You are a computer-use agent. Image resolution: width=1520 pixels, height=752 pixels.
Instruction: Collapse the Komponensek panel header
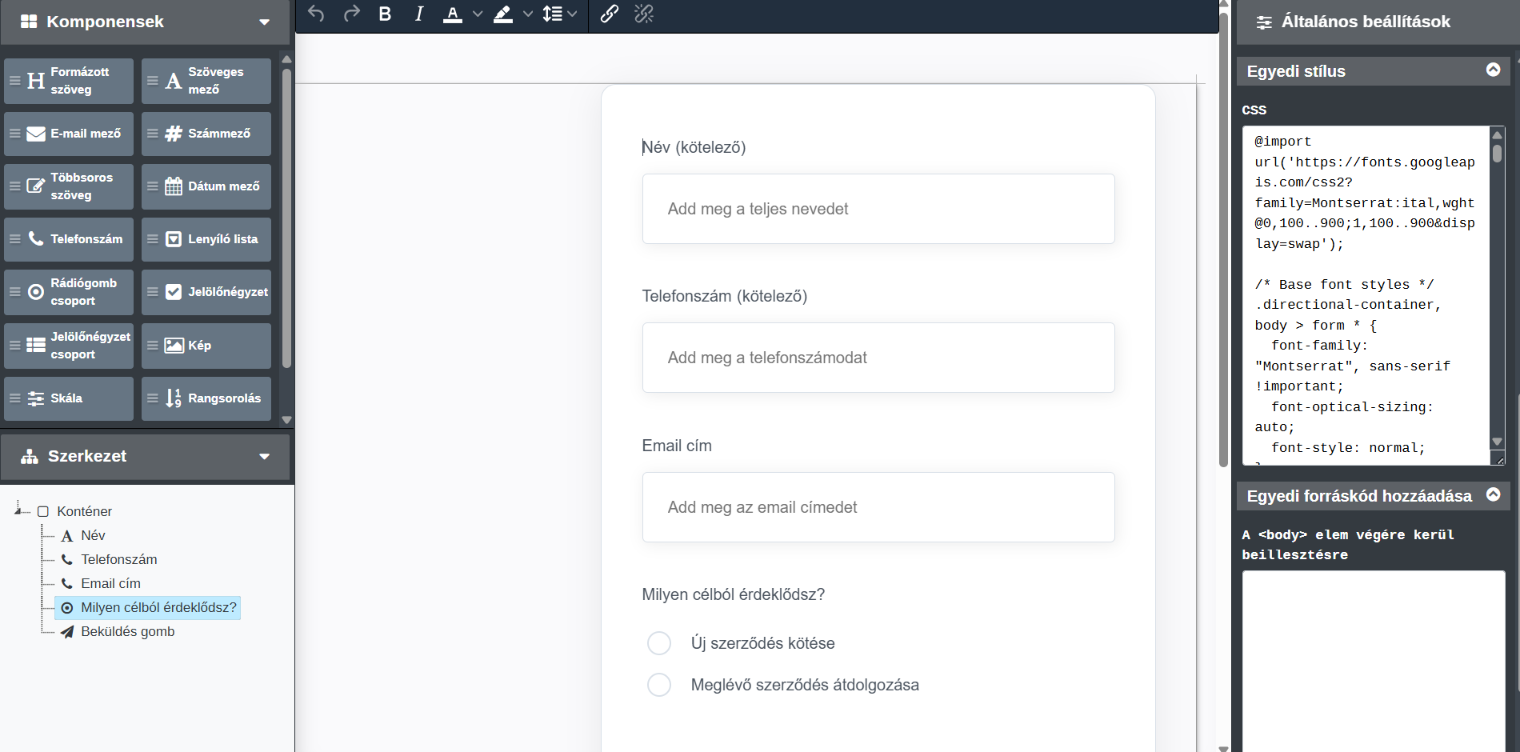click(x=264, y=22)
